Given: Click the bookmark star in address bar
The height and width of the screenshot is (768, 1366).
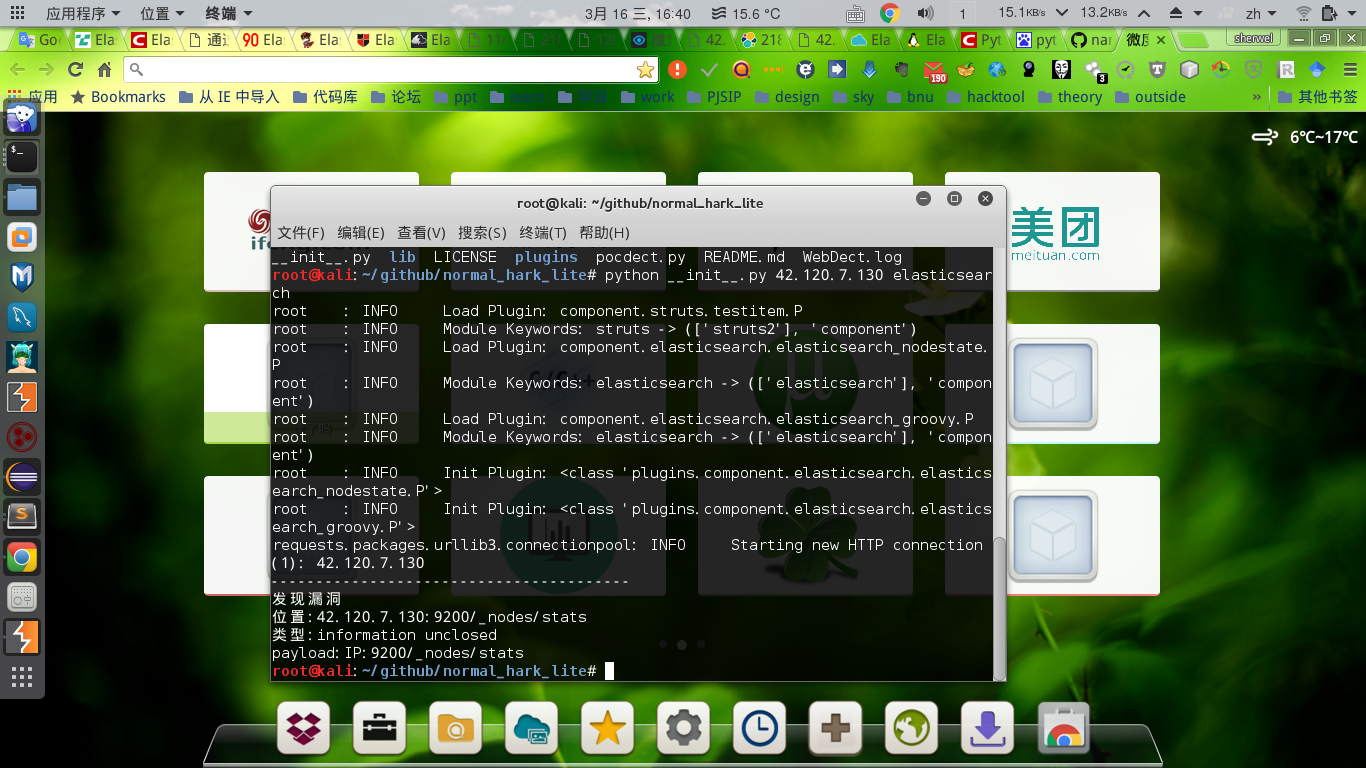Looking at the screenshot, I should (645, 69).
